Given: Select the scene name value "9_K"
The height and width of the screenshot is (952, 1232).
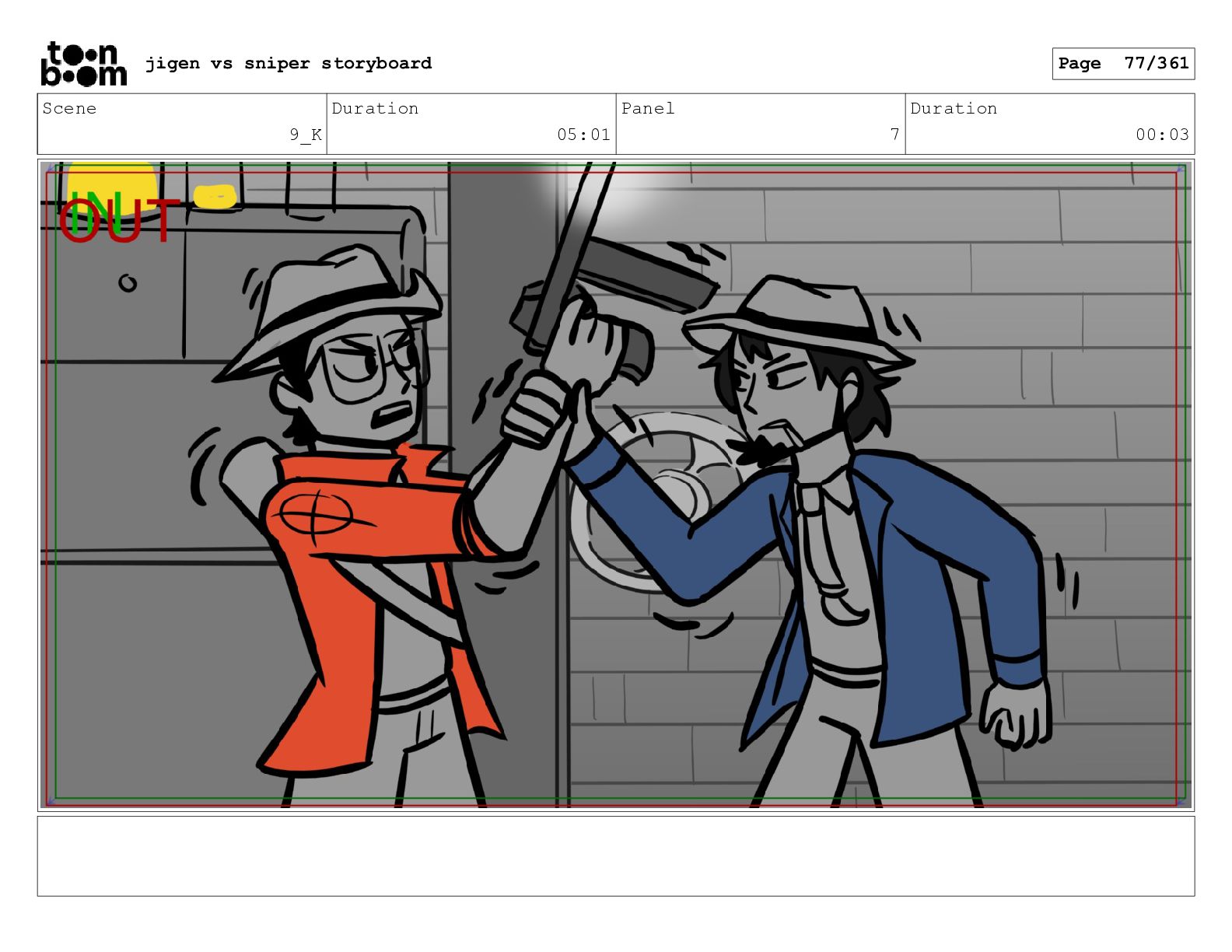Looking at the screenshot, I should 306,135.
